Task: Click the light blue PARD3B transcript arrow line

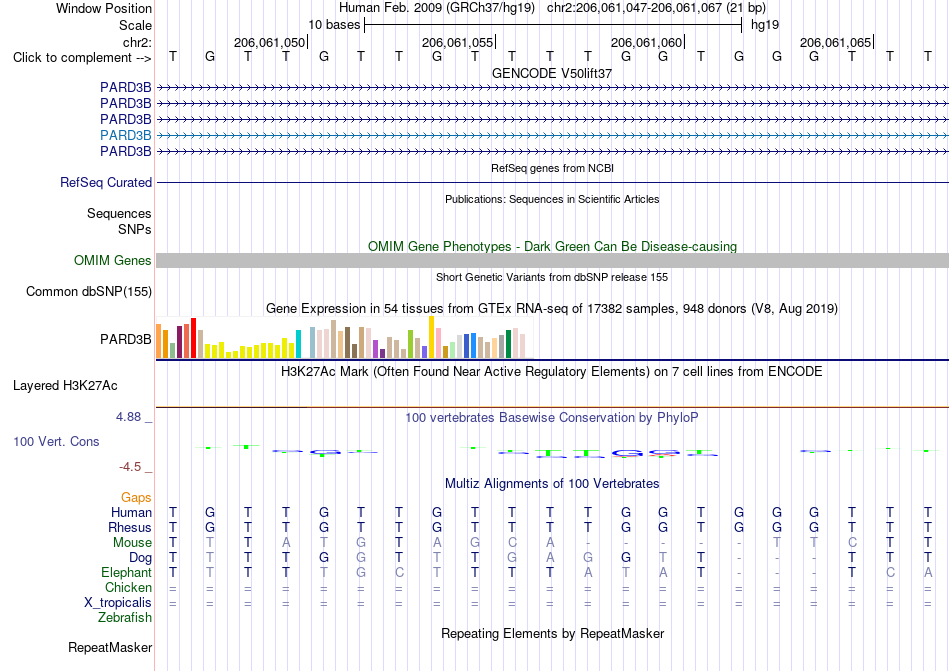Action: tap(553, 135)
